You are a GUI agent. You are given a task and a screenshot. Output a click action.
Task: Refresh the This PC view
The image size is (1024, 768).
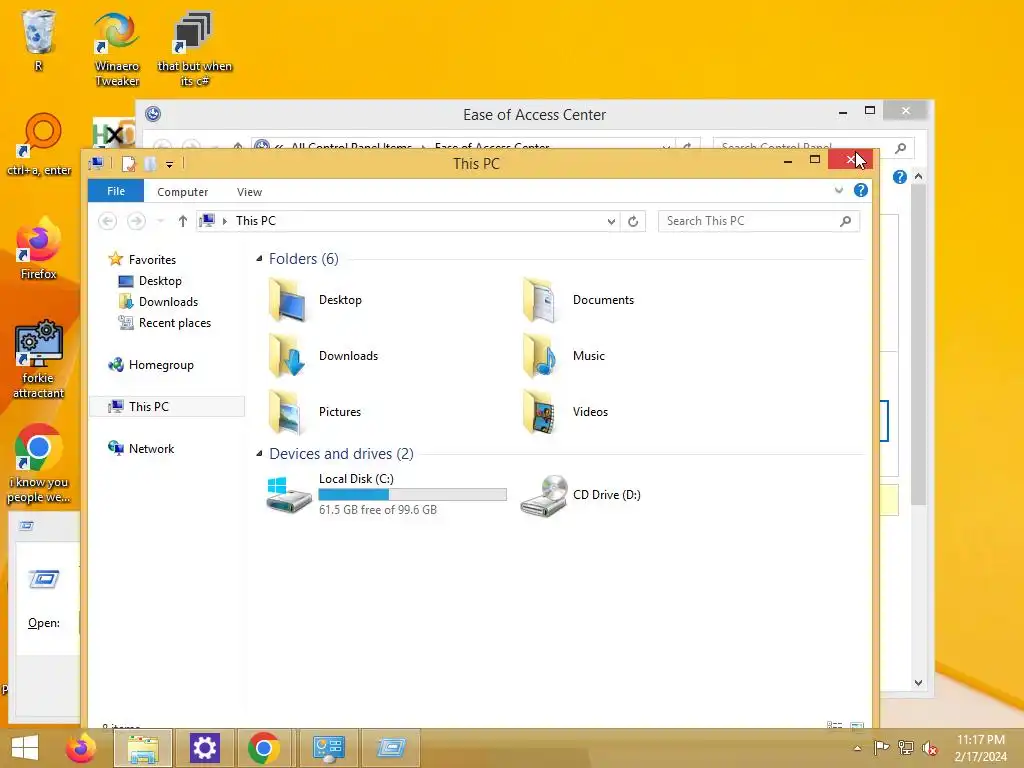coord(633,221)
